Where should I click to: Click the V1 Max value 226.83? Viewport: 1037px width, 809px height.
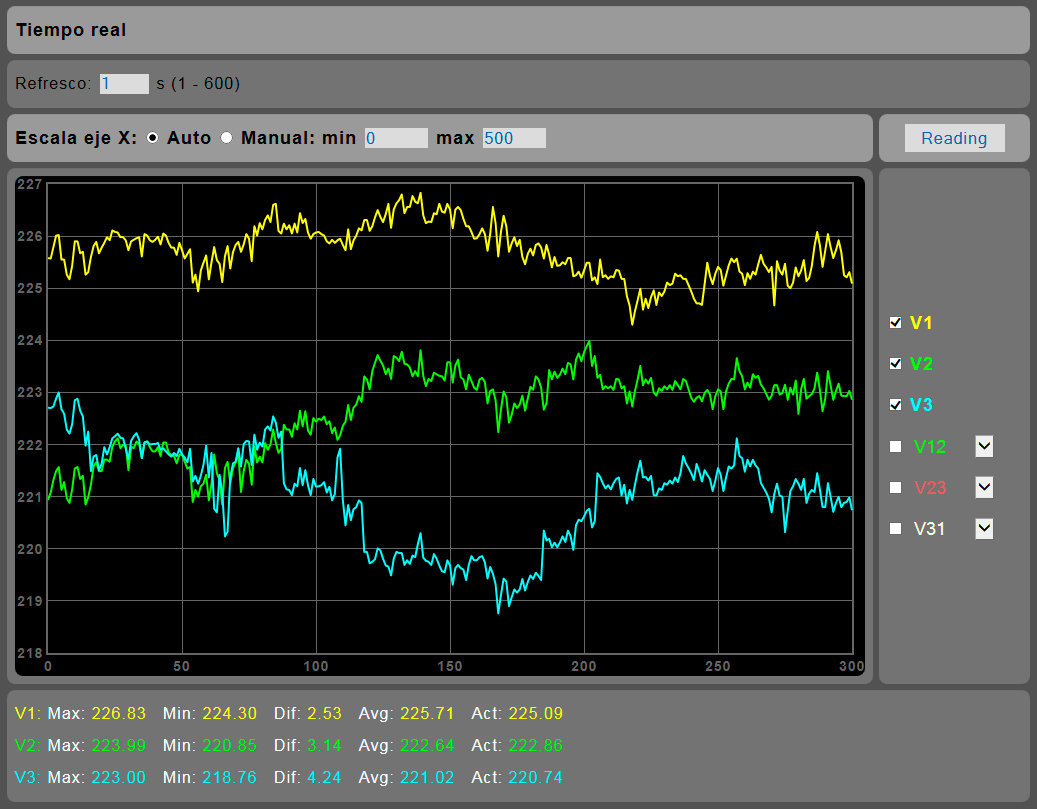coord(118,713)
